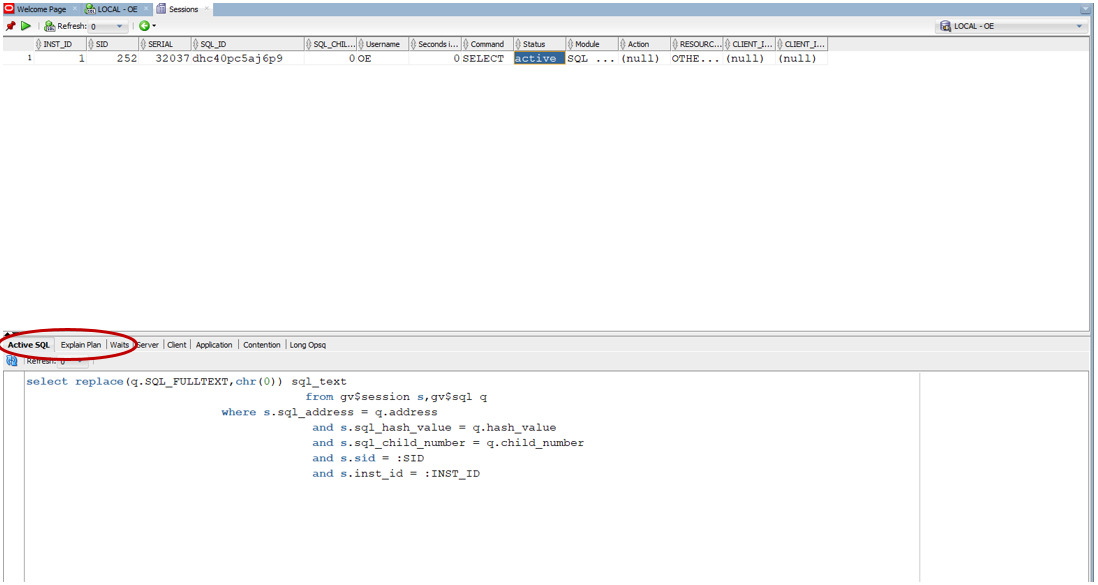Screen dimensions: 1098x585
Task: Sort by the Module column header
Action: 592,44
